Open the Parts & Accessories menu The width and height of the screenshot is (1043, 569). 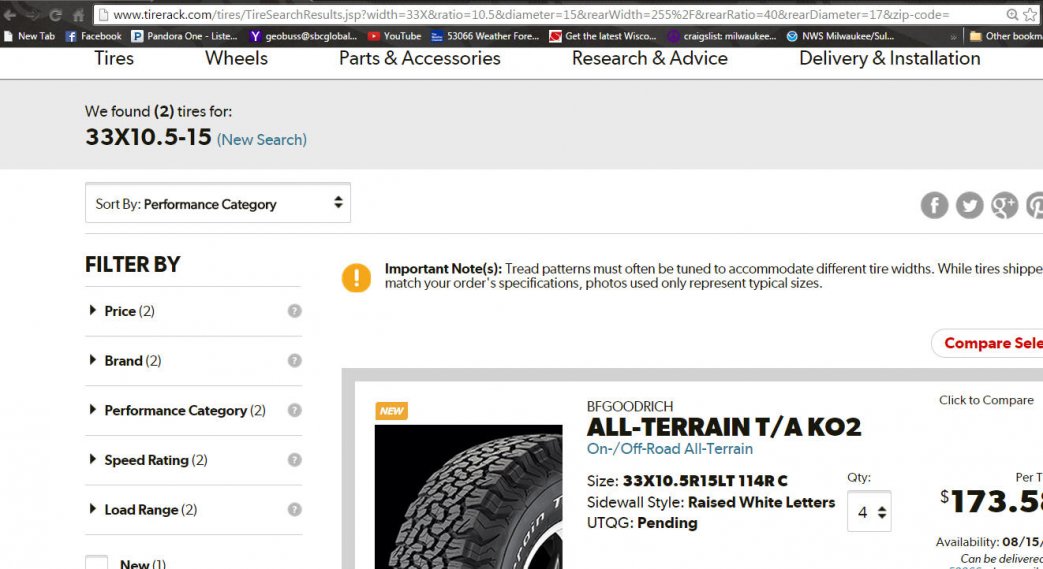pos(420,59)
